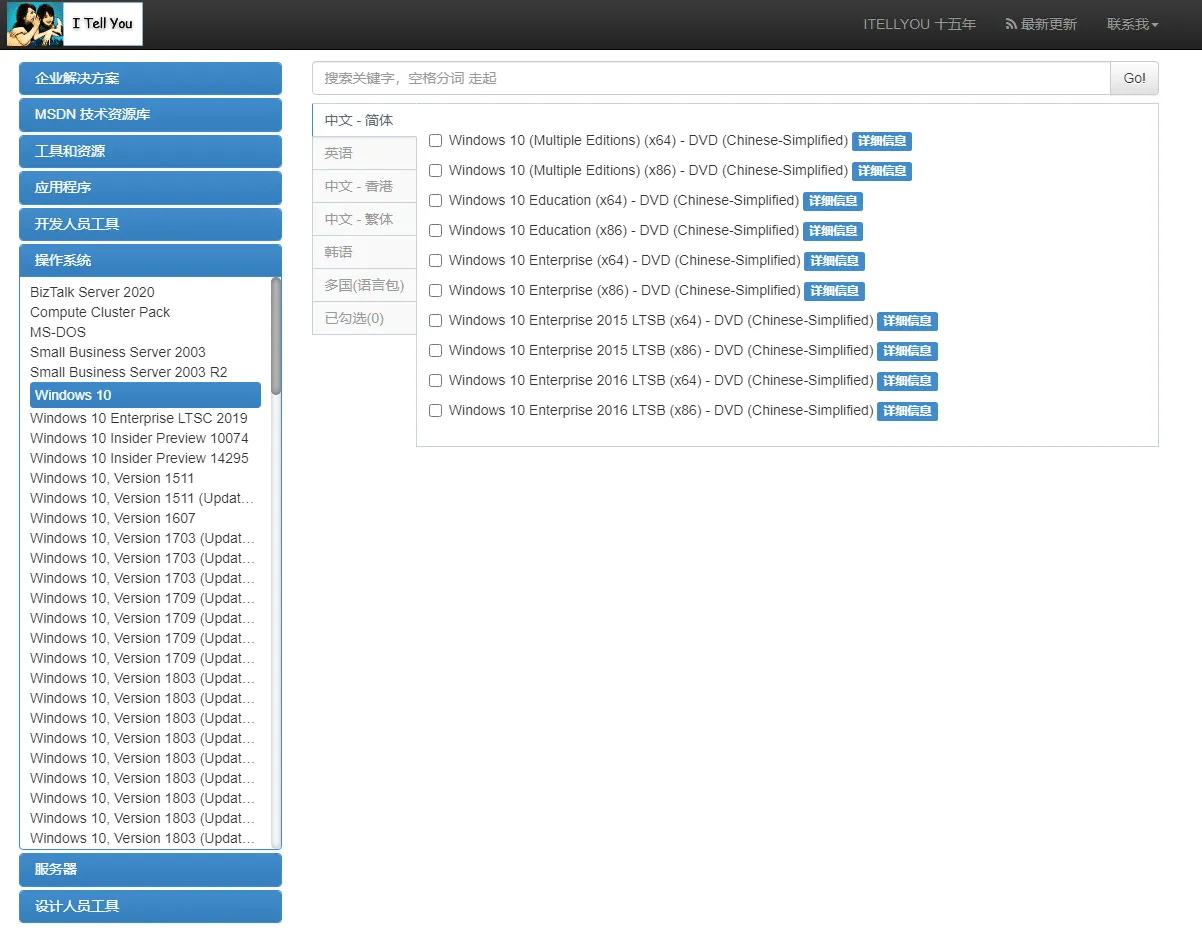Tick the Windows 10 Education (x64) checkbox
The image size is (1202, 935).
click(x=435, y=201)
